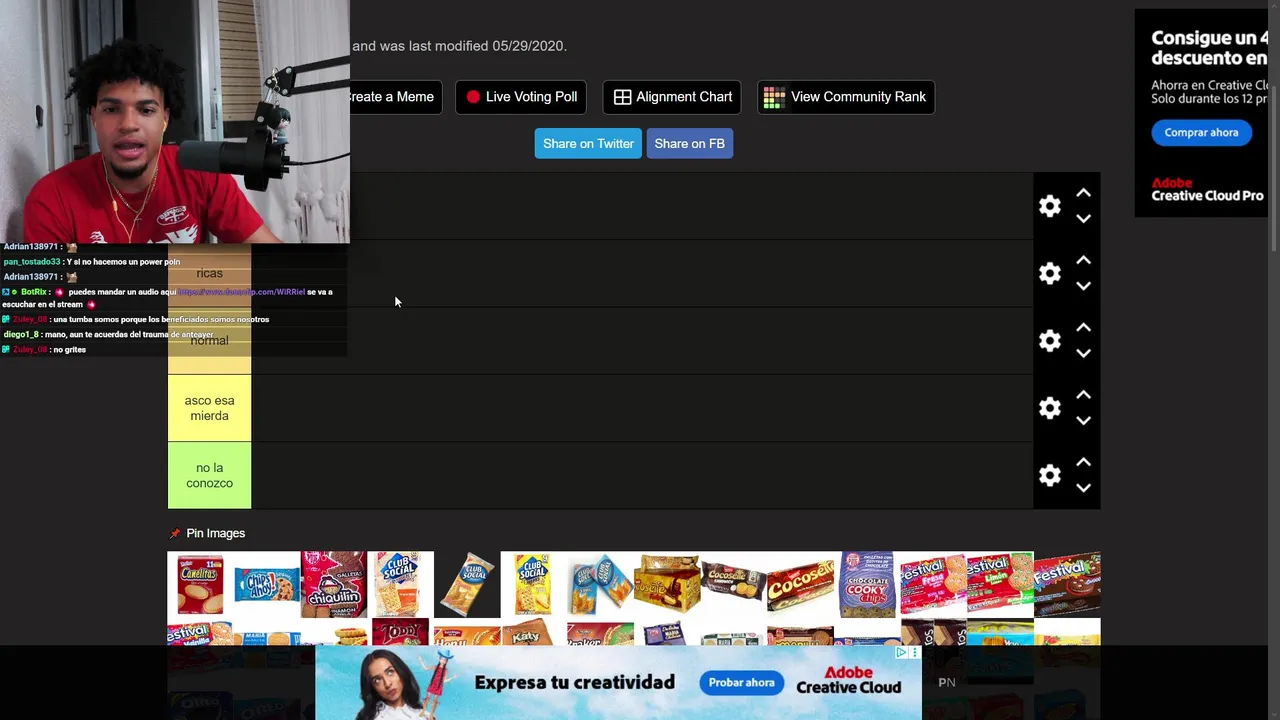The height and width of the screenshot is (720, 1280).
Task: Move 'asco esa mierda' tier up
Action: [x=1083, y=395]
